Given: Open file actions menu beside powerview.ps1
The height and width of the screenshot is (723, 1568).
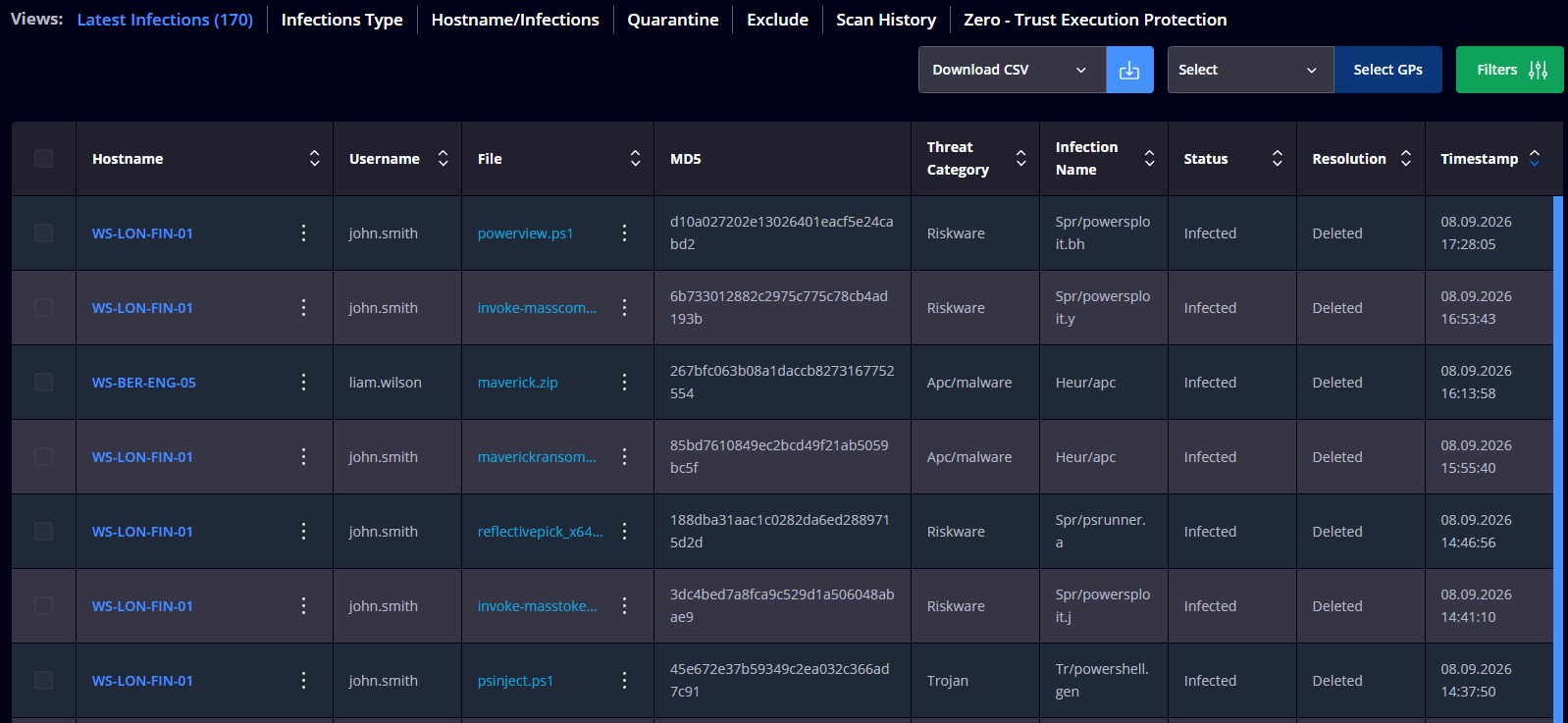Looking at the screenshot, I should [624, 232].
